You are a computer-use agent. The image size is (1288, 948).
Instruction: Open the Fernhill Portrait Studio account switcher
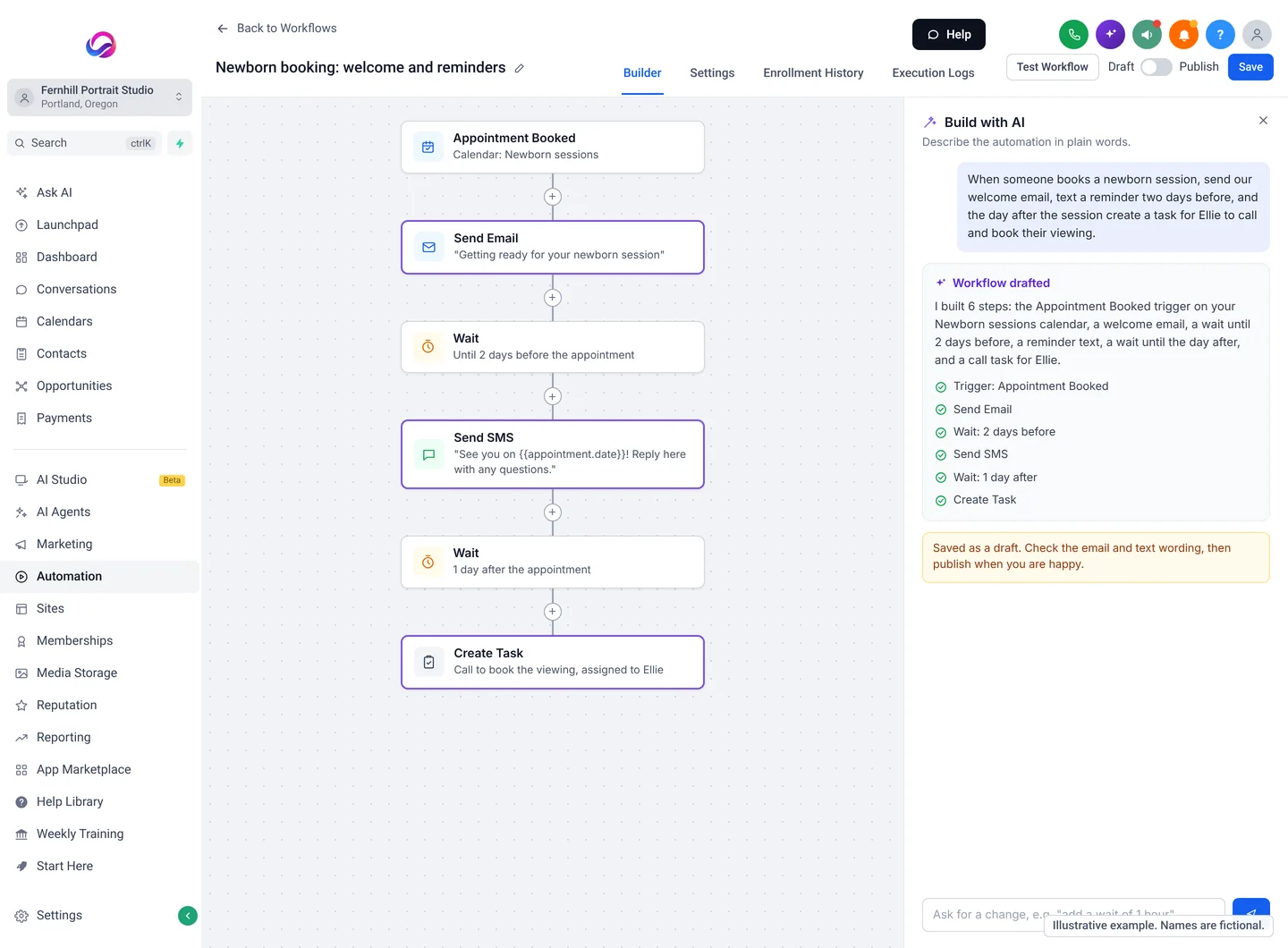pos(99,97)
